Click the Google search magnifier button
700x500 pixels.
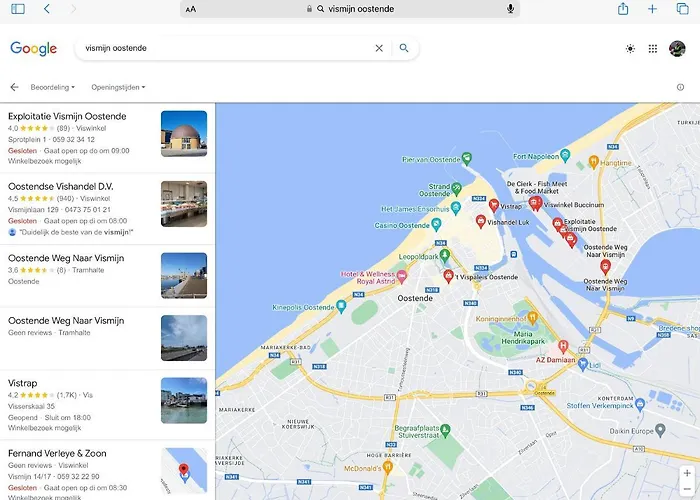point(404,48)
